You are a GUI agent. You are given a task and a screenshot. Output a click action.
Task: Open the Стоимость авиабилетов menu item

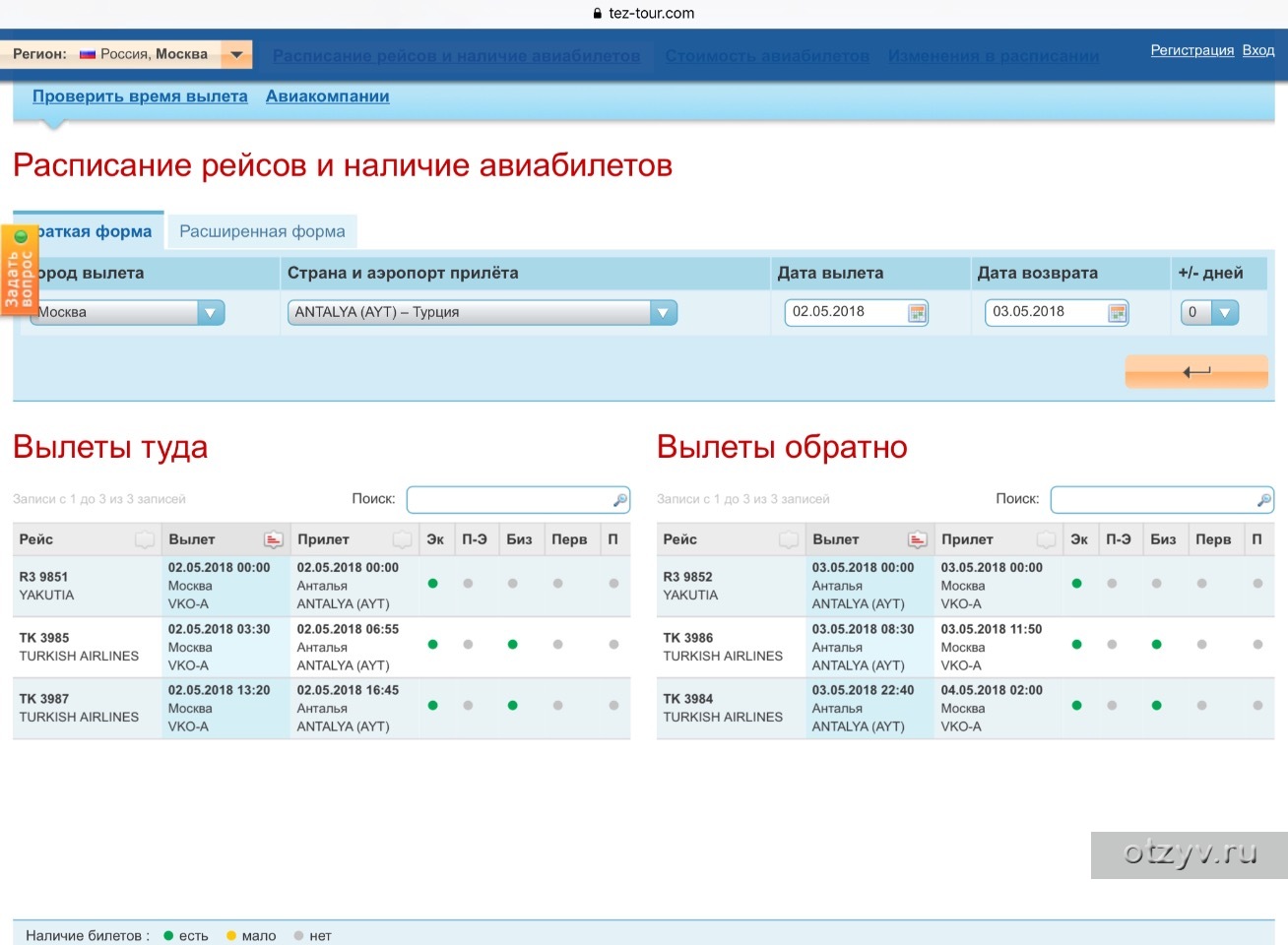[767, 56]
